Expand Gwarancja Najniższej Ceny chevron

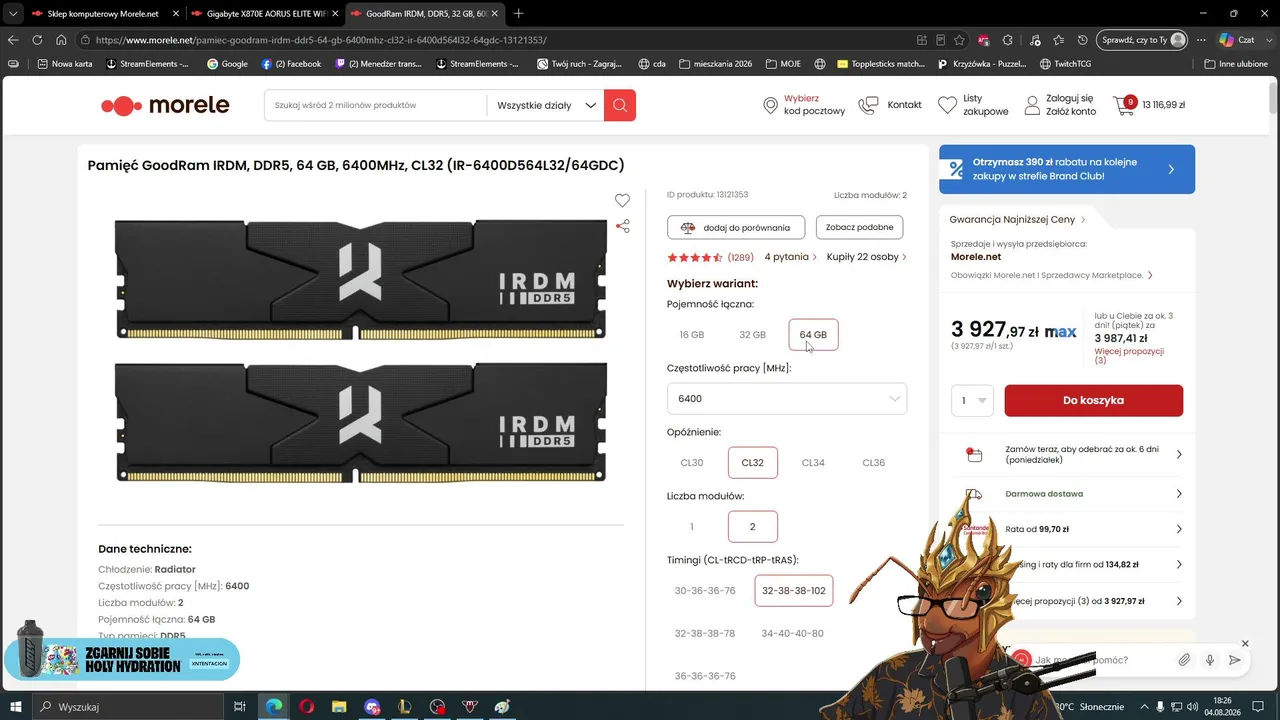coord(1083,219)
